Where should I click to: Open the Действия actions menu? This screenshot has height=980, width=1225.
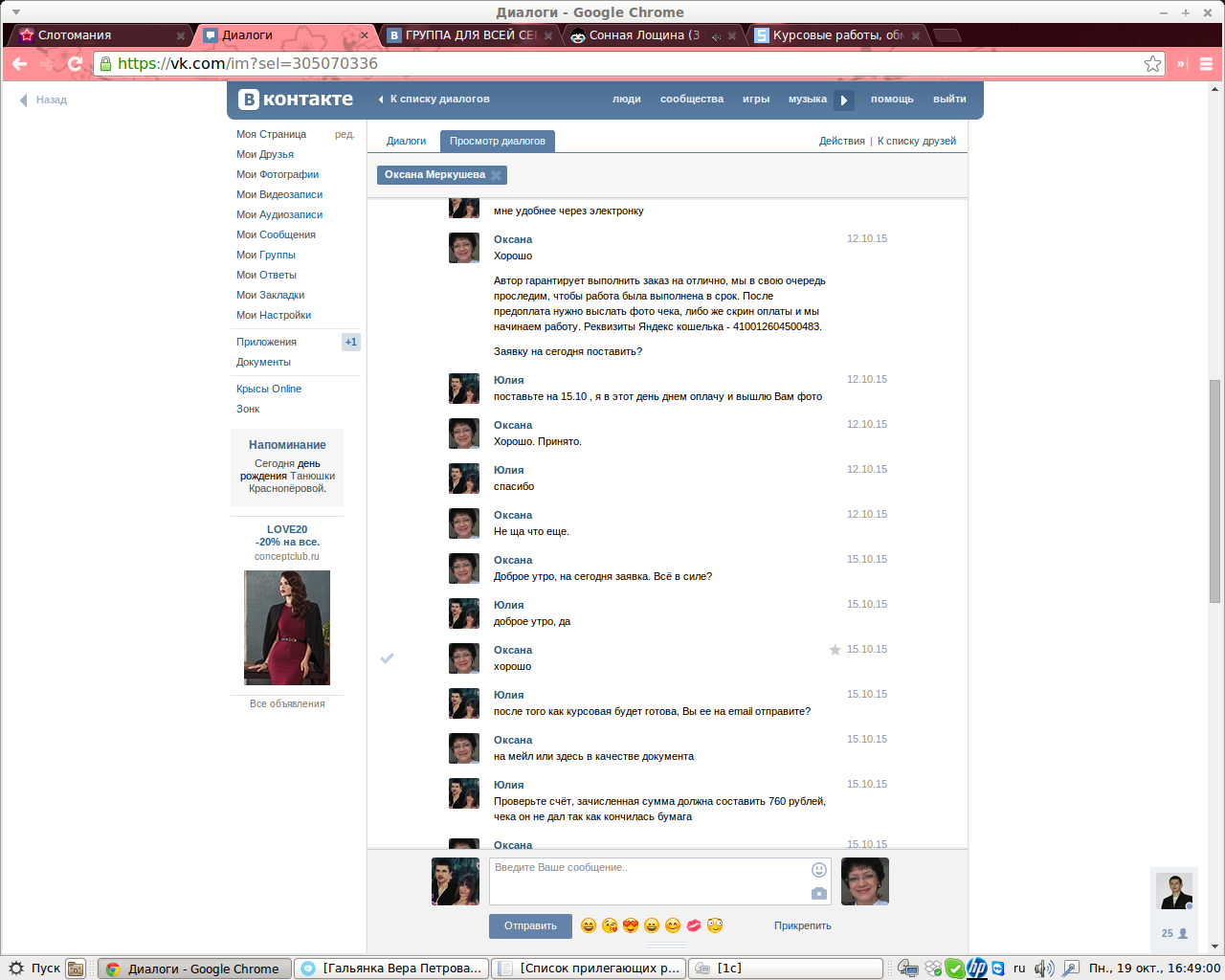[x=841, y=141]
